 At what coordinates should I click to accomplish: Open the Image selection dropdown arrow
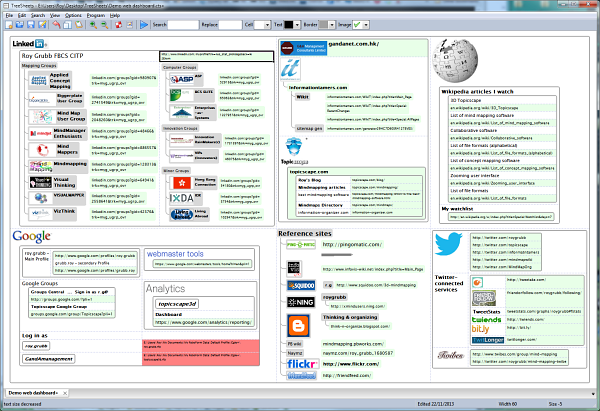pyautogui.click(x=366, y=25)
